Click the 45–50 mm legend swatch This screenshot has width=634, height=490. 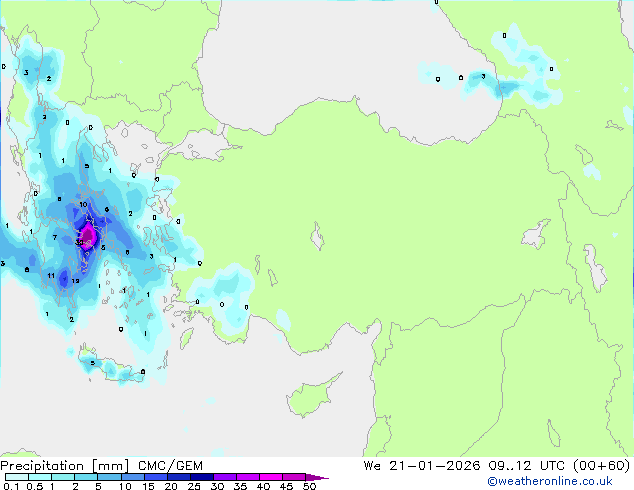(x=294, y=477)
